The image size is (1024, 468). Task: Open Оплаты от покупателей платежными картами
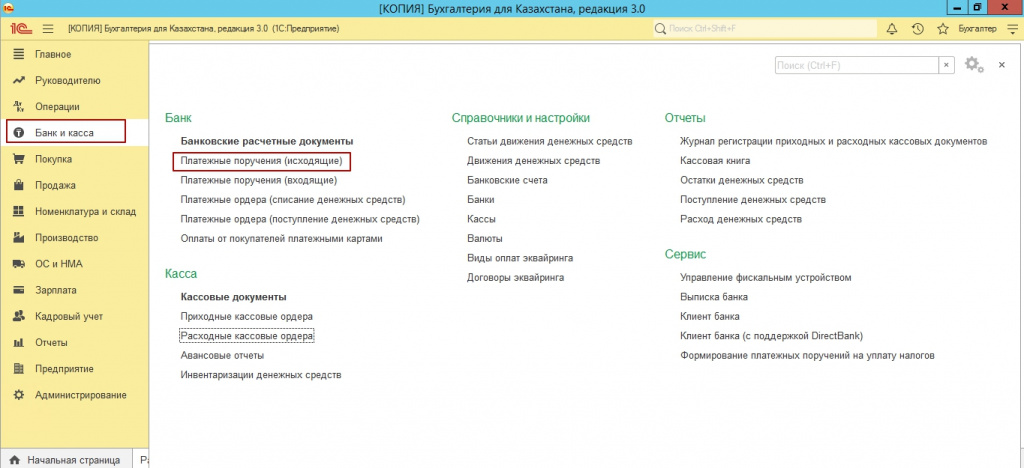(x=281, y=239)
